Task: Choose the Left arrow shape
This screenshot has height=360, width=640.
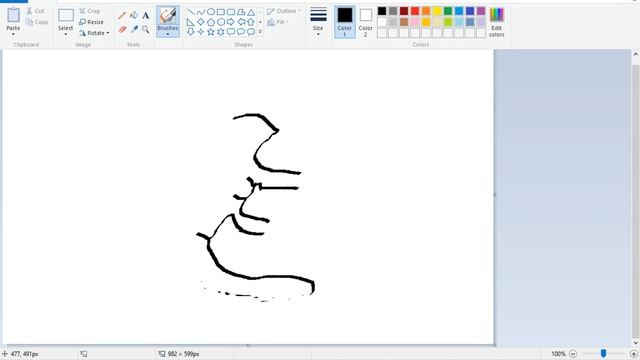Action: pos(241,22)
